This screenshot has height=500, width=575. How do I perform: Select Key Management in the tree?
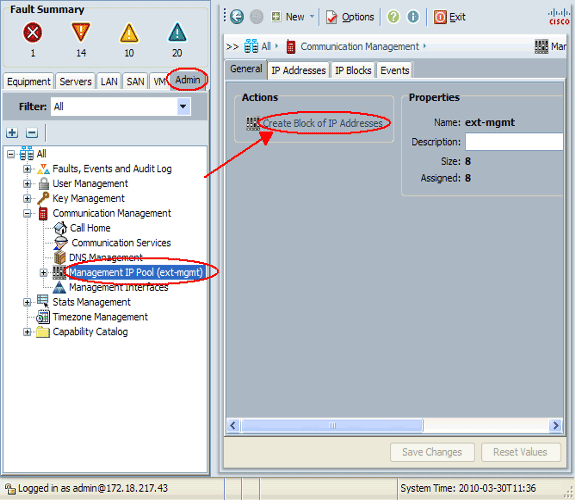coord(88,198)
